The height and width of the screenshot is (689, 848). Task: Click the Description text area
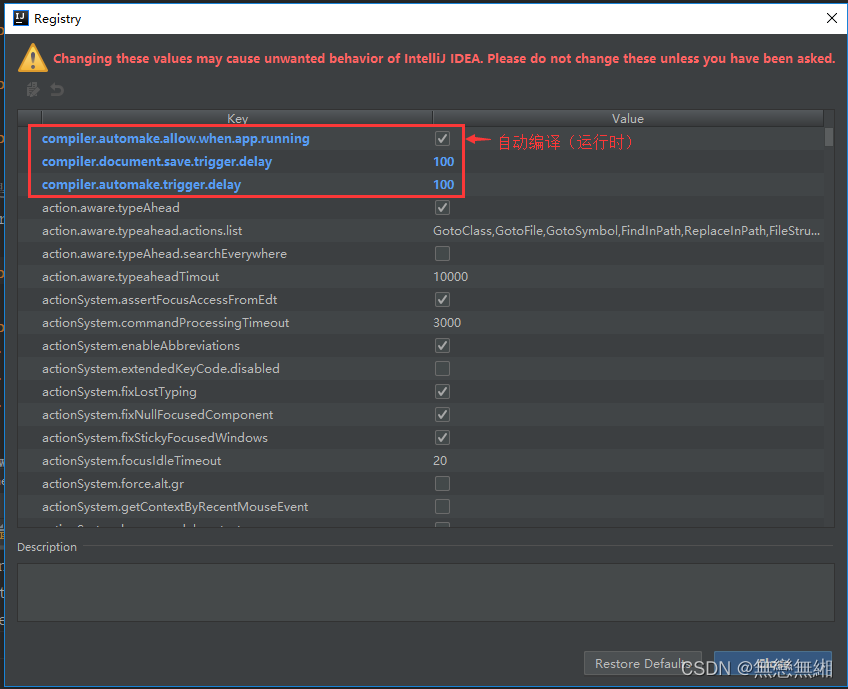[426, 592]
